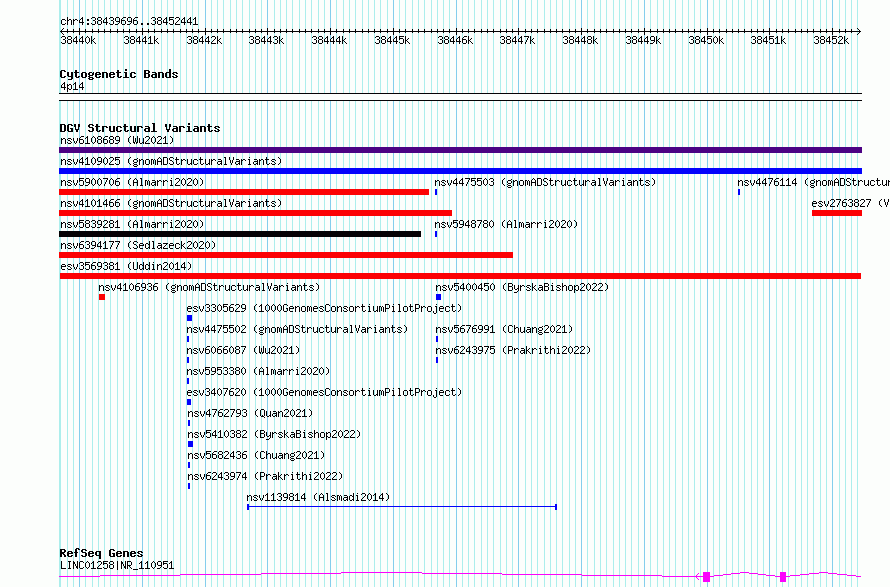Open nsv4476114 variant label
This screenshot has width=890, height=587.
(x=813, y=182)
